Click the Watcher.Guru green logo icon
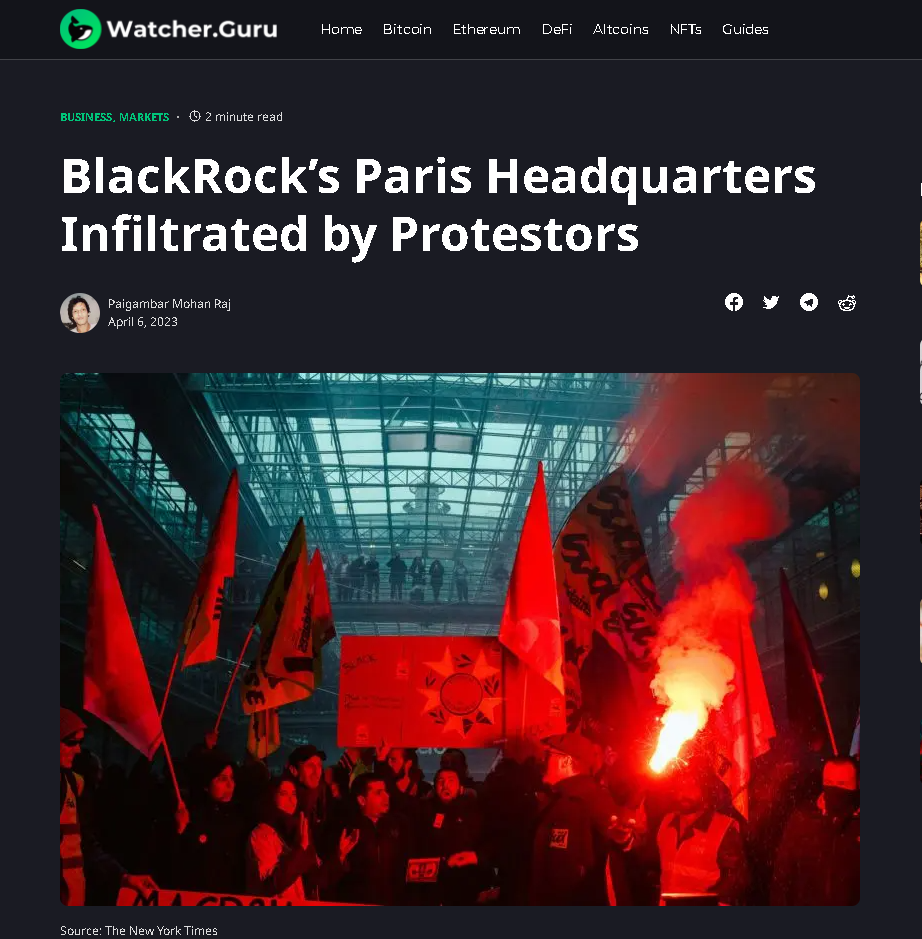922x939 pixels. (x=81, y=29)
